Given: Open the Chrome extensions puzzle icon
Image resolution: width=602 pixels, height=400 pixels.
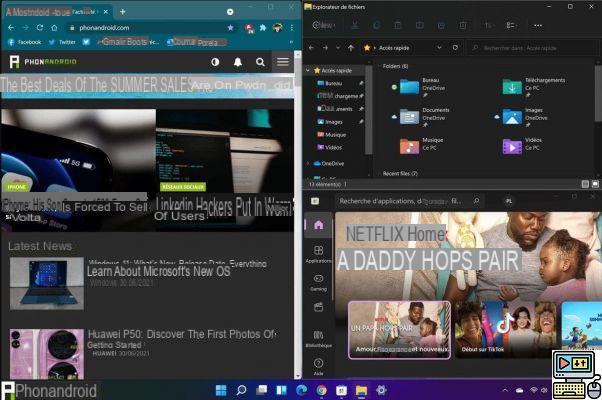Looking at the screenshot, I should [263, 28].
